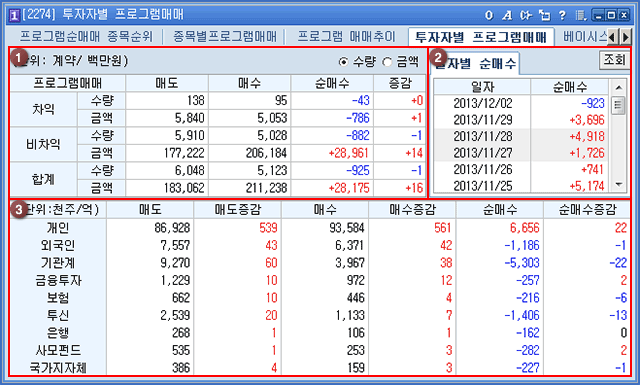Click the font size 'A' icon in title bar
Image resolution: width=640 pixels, height=385 pixels.
(507, 16)
